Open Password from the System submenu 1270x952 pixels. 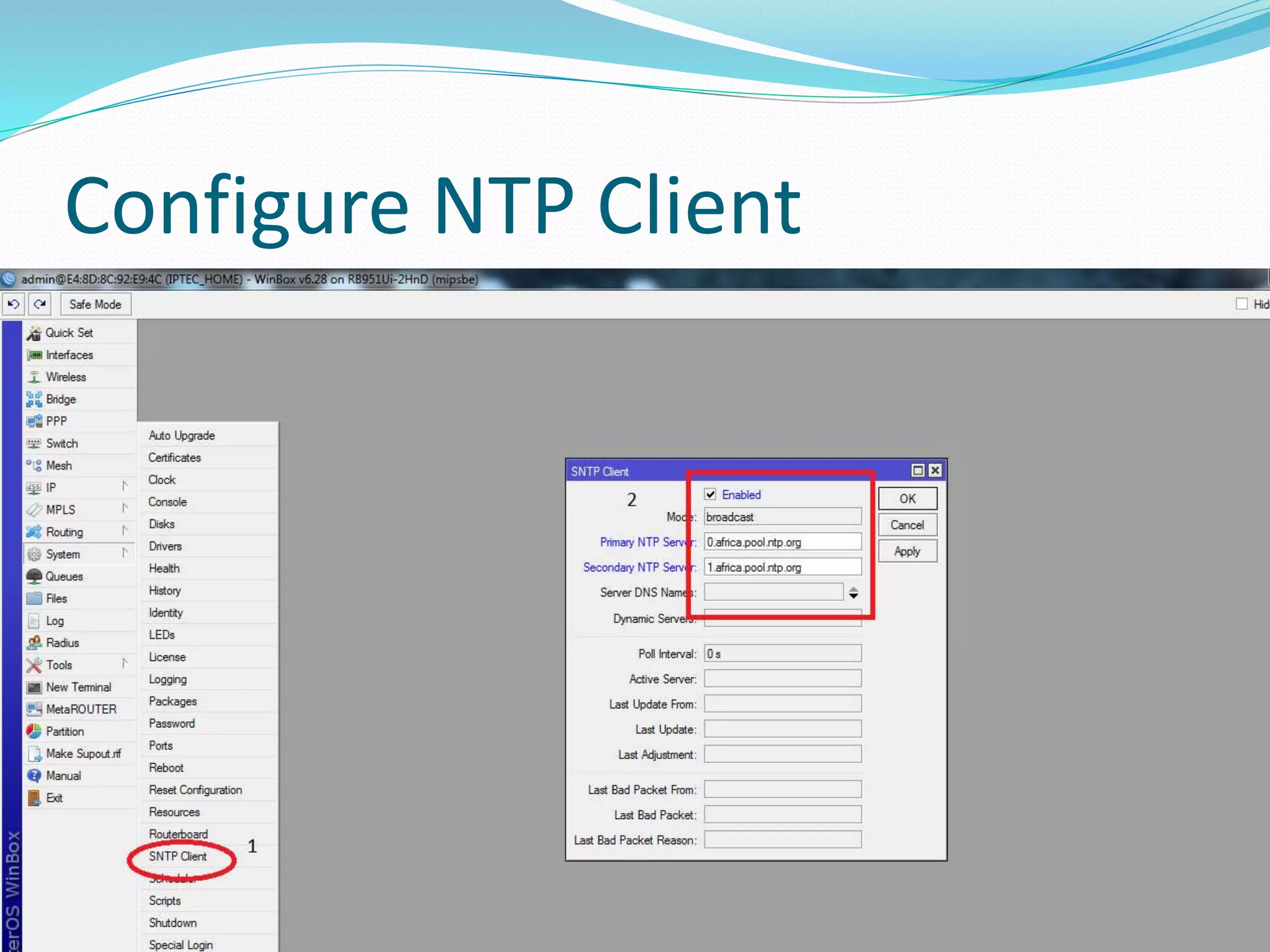coord(172,724)
